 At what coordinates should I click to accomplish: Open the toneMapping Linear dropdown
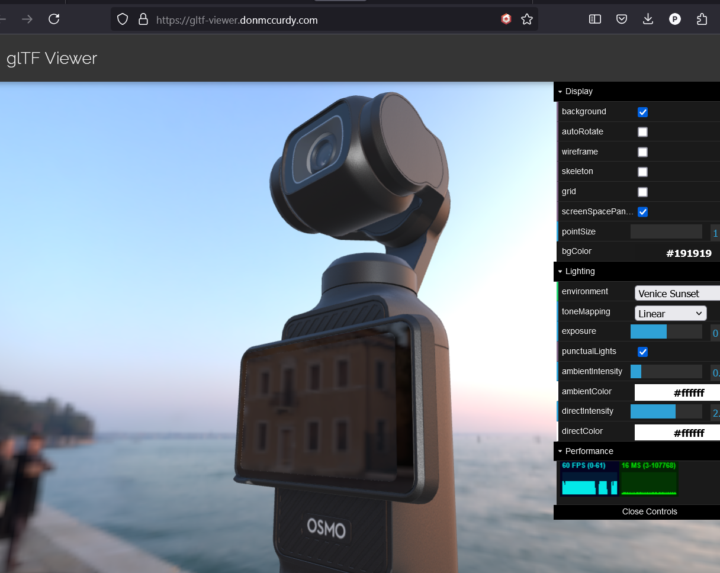[x=670, y=314]
